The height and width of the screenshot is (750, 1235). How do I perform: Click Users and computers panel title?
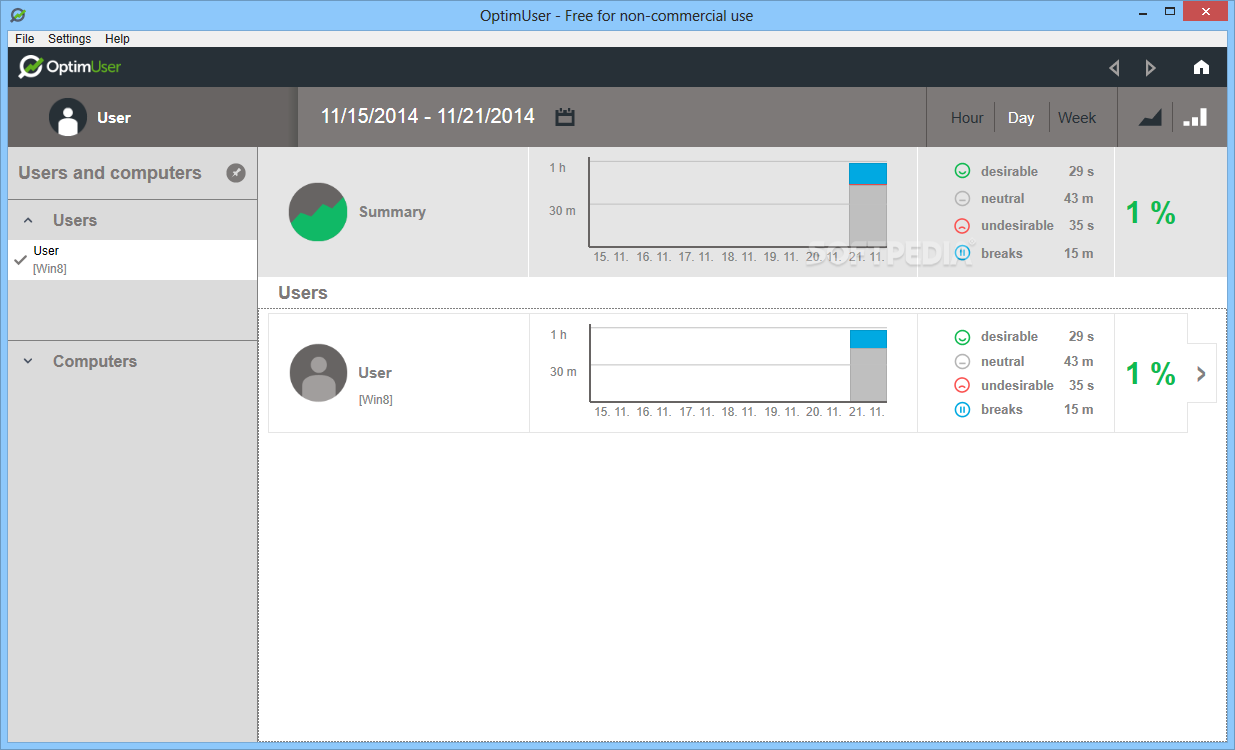pos(110,173)
